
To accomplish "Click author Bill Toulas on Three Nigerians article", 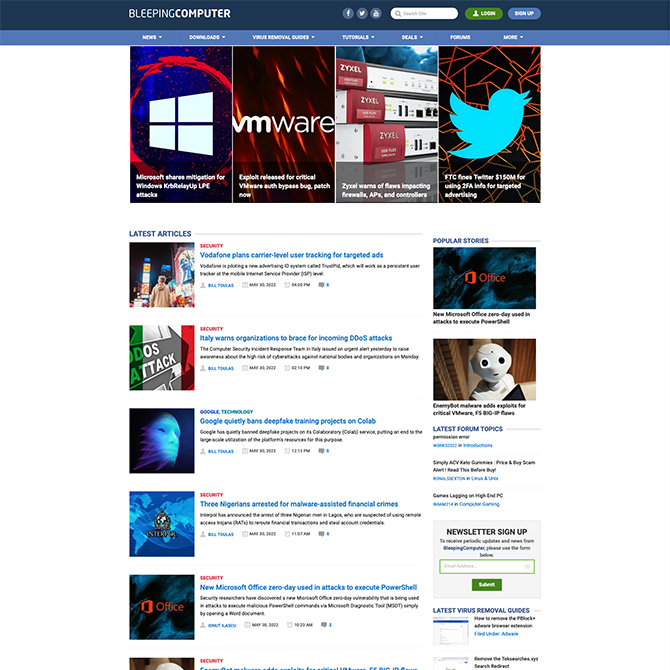I will tap(220, 534).
